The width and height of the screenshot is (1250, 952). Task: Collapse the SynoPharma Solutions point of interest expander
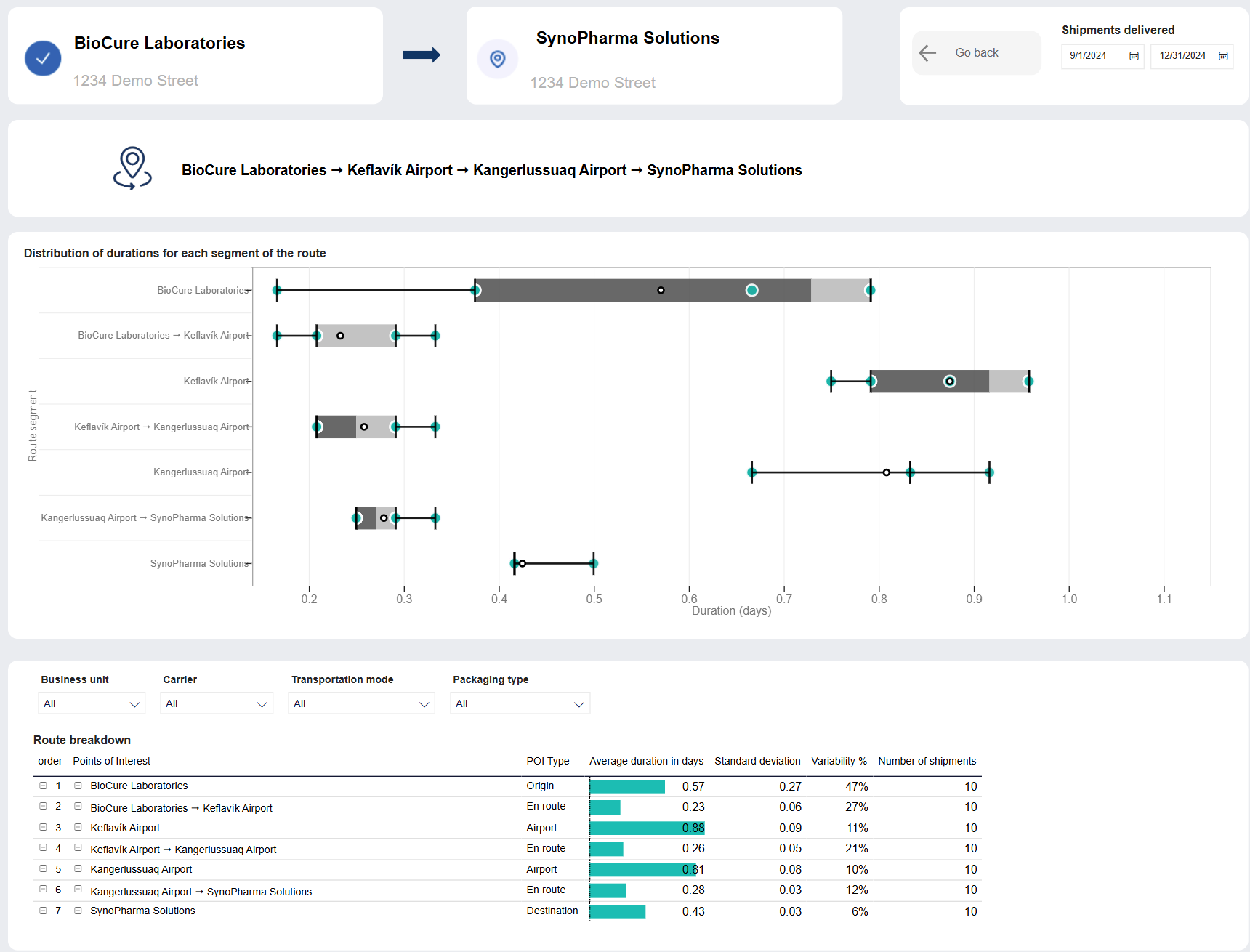tap(78, 910)
